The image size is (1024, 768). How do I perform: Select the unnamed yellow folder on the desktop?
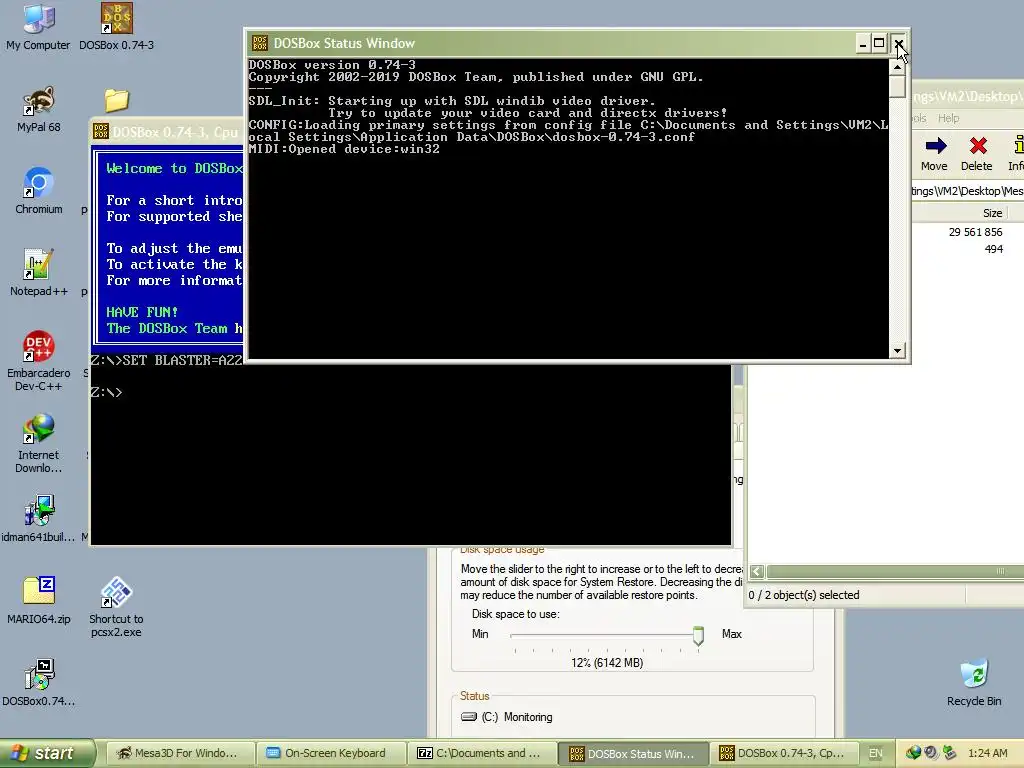pyautogui.click(x=116, y=100)
